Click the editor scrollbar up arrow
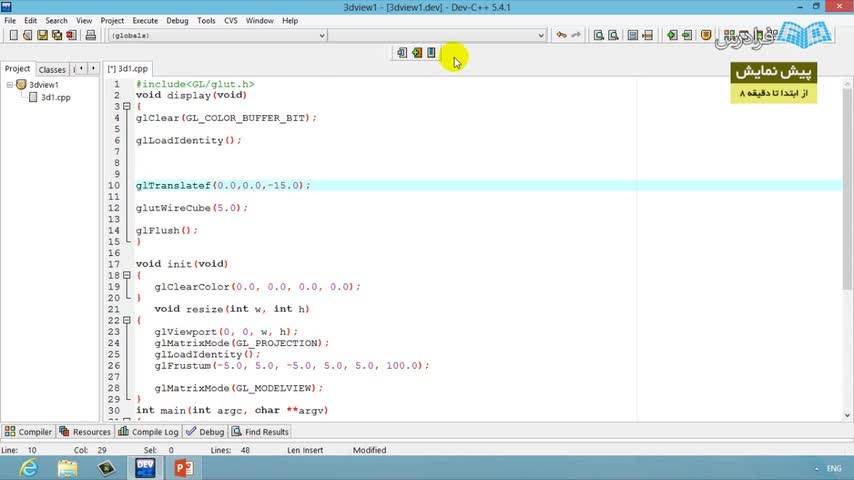Viewport: 854px width, 480px height. pos(847,83)
